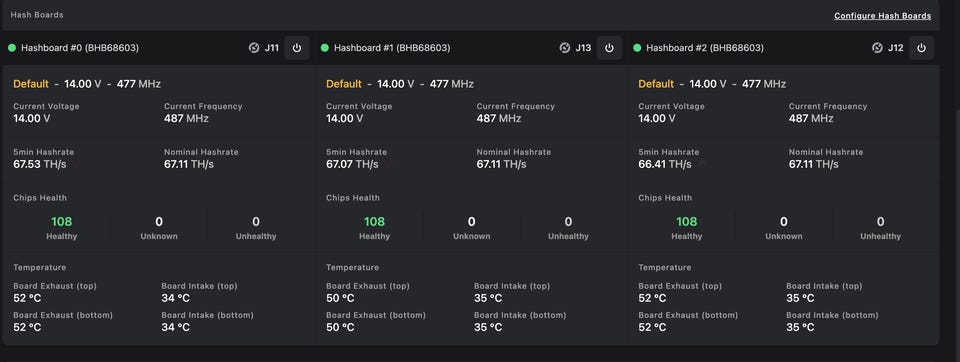Click Hashboard #2 Board Exhaust (top) 52 °C

(653, 298)
